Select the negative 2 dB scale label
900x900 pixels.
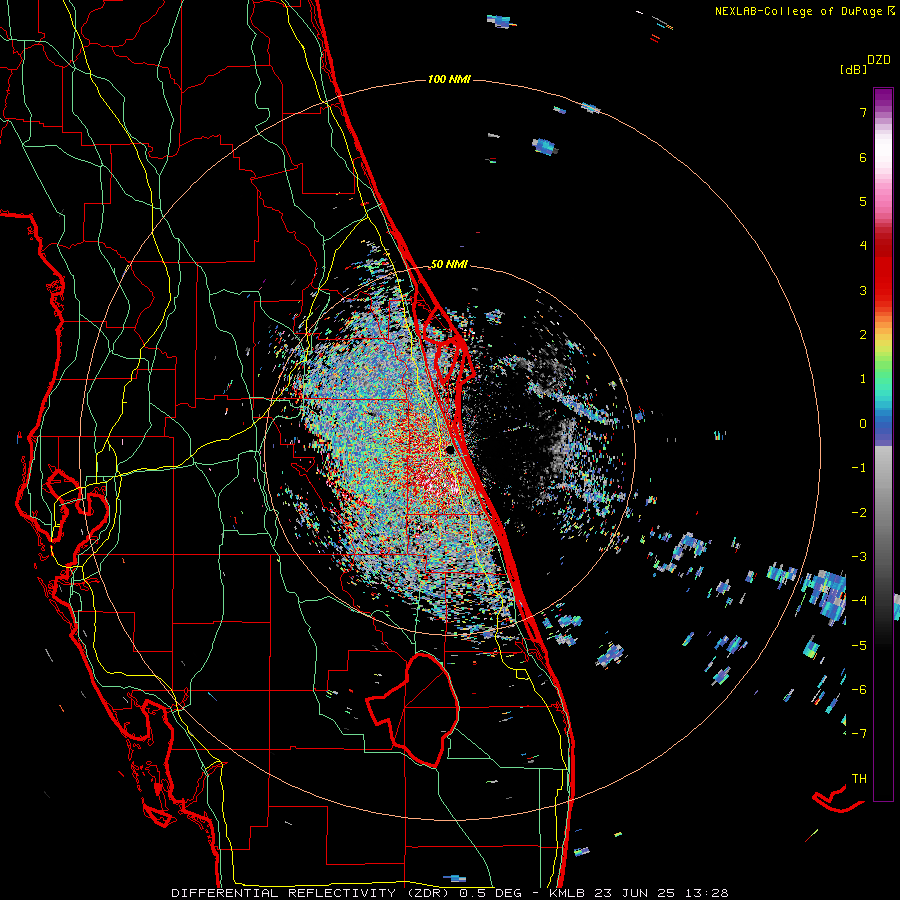click(859, 513)
